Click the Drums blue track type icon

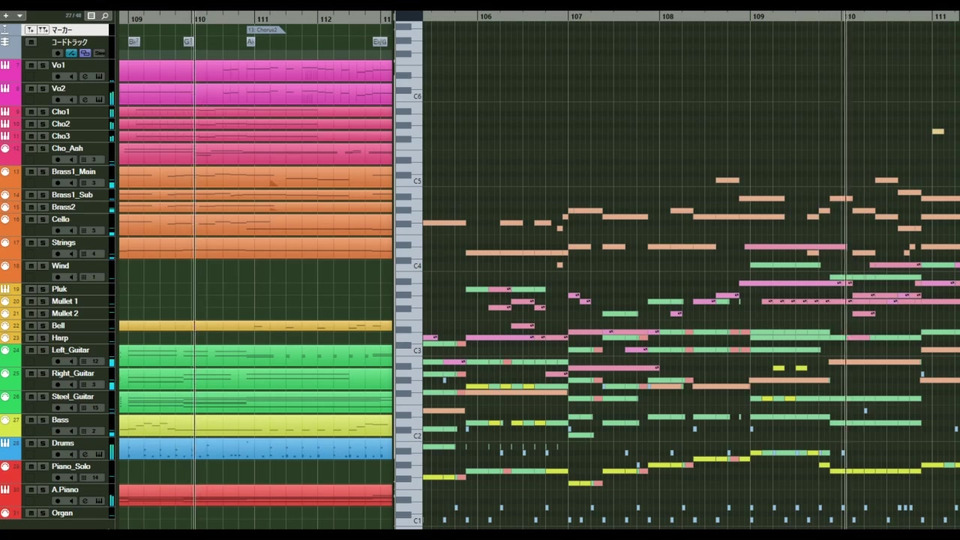5,443
